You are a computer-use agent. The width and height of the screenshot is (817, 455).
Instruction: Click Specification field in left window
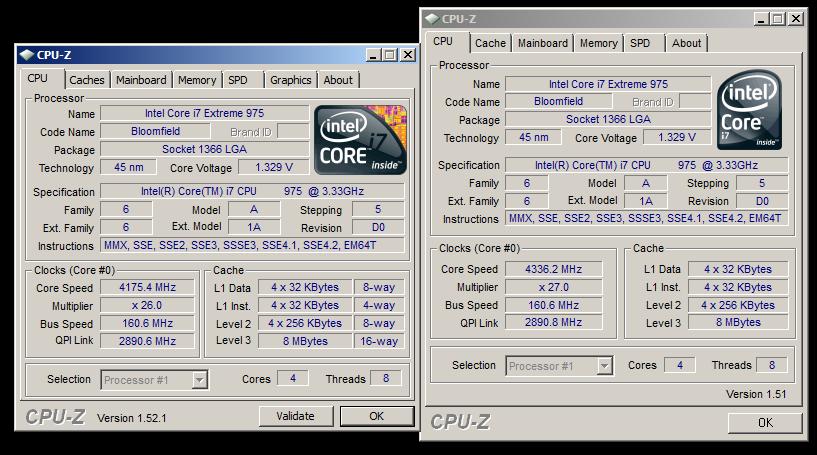coord(252,191)
